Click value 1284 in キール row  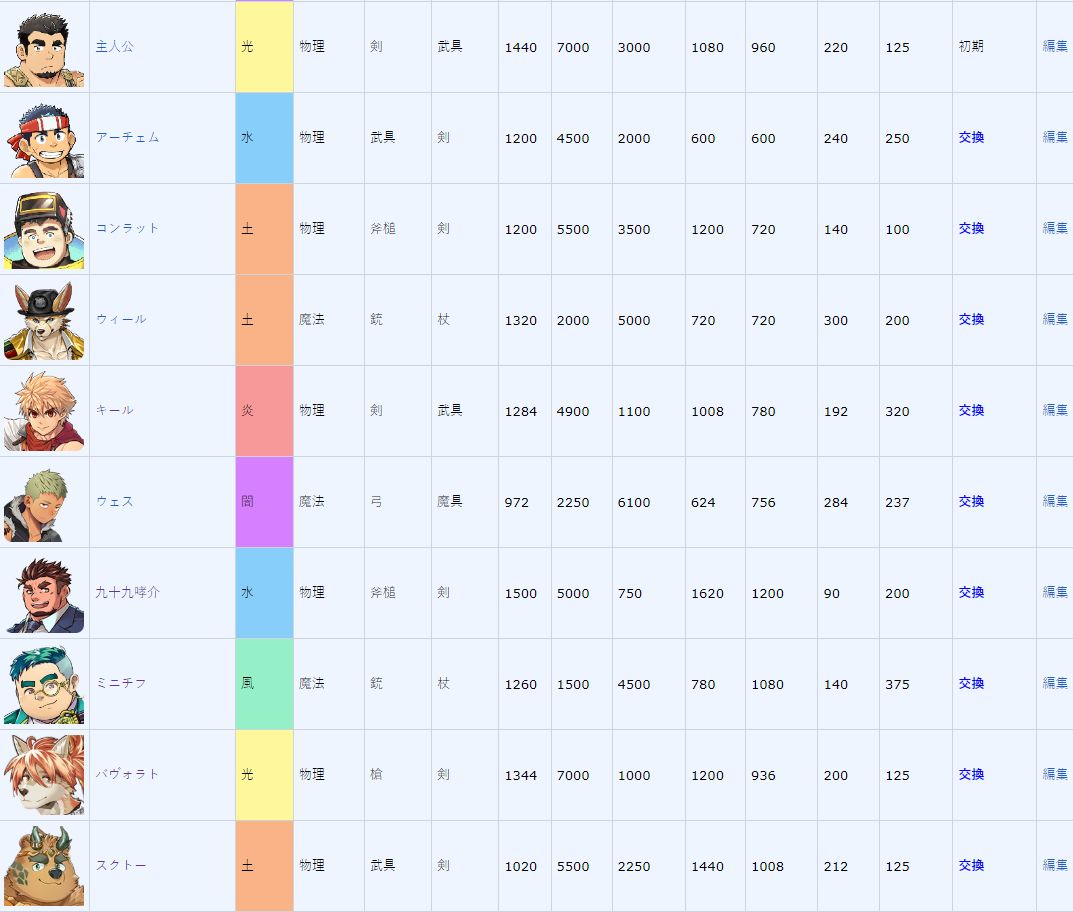(x=521, y=412)
